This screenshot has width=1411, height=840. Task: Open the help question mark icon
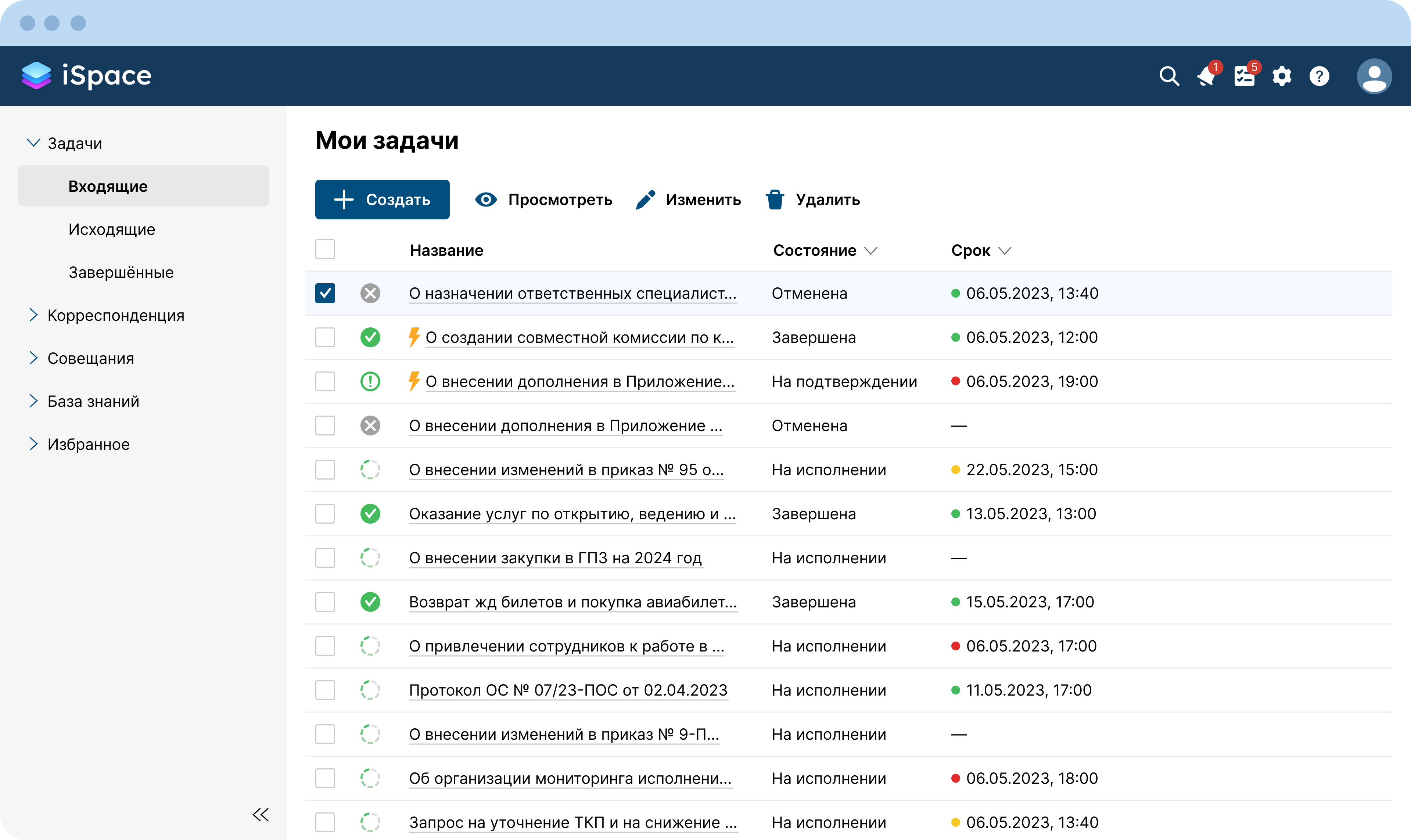tap(1319, 76)
